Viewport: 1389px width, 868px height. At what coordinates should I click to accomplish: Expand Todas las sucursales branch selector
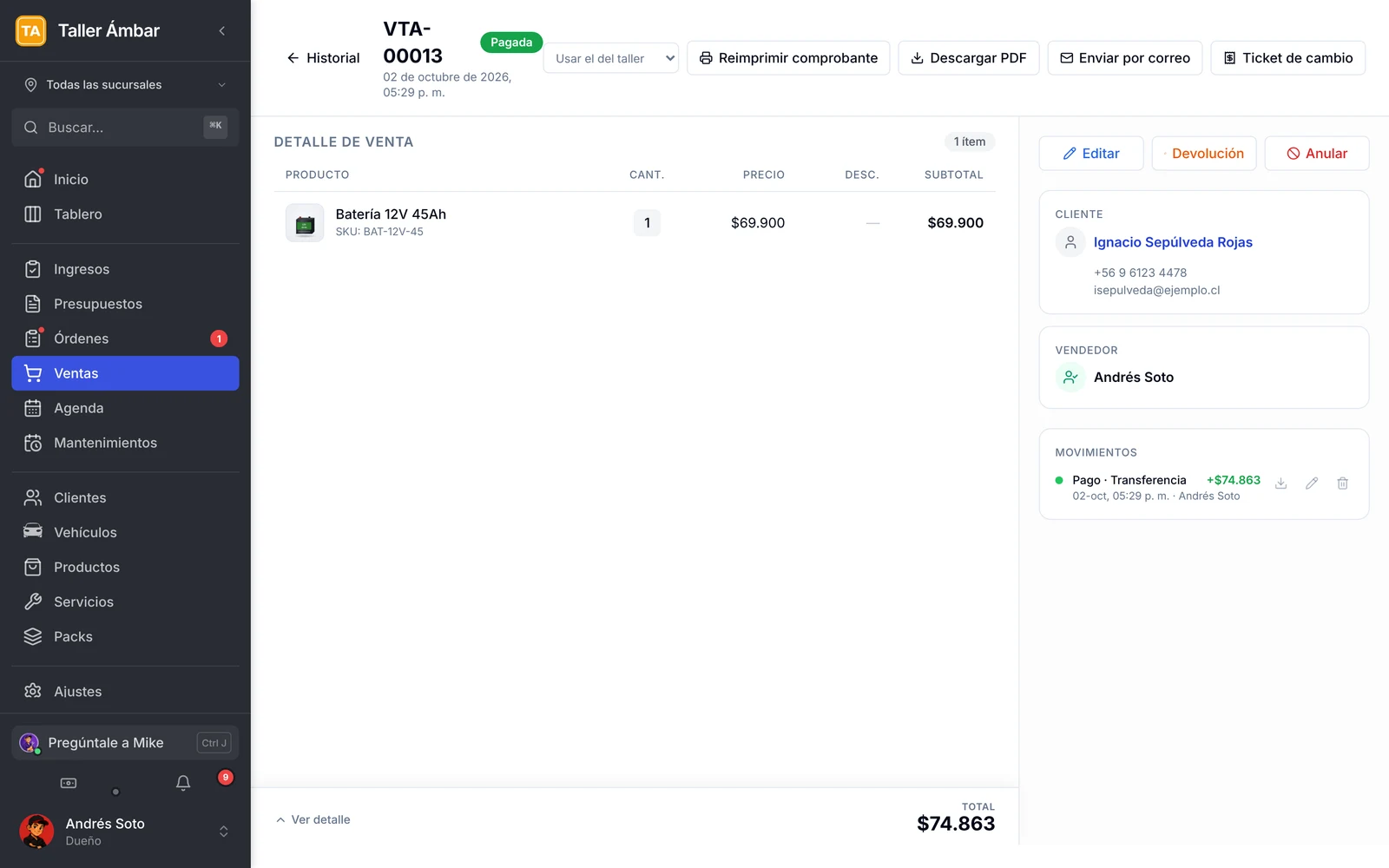[125, 84]
